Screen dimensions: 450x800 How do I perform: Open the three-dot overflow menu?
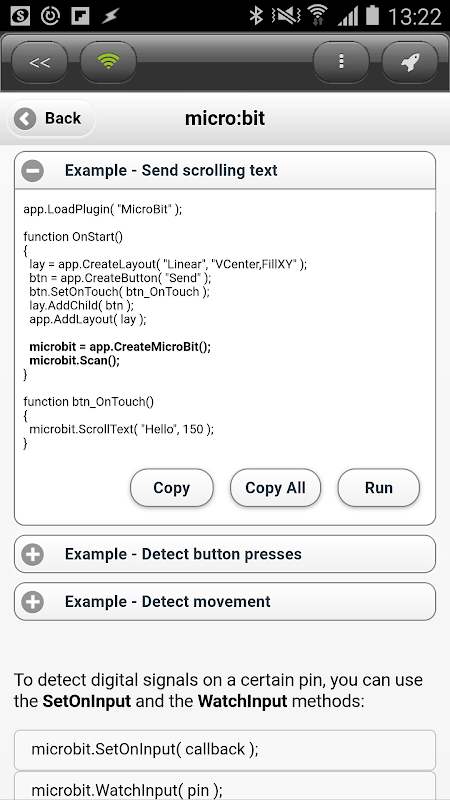click(x=341, y=62)
